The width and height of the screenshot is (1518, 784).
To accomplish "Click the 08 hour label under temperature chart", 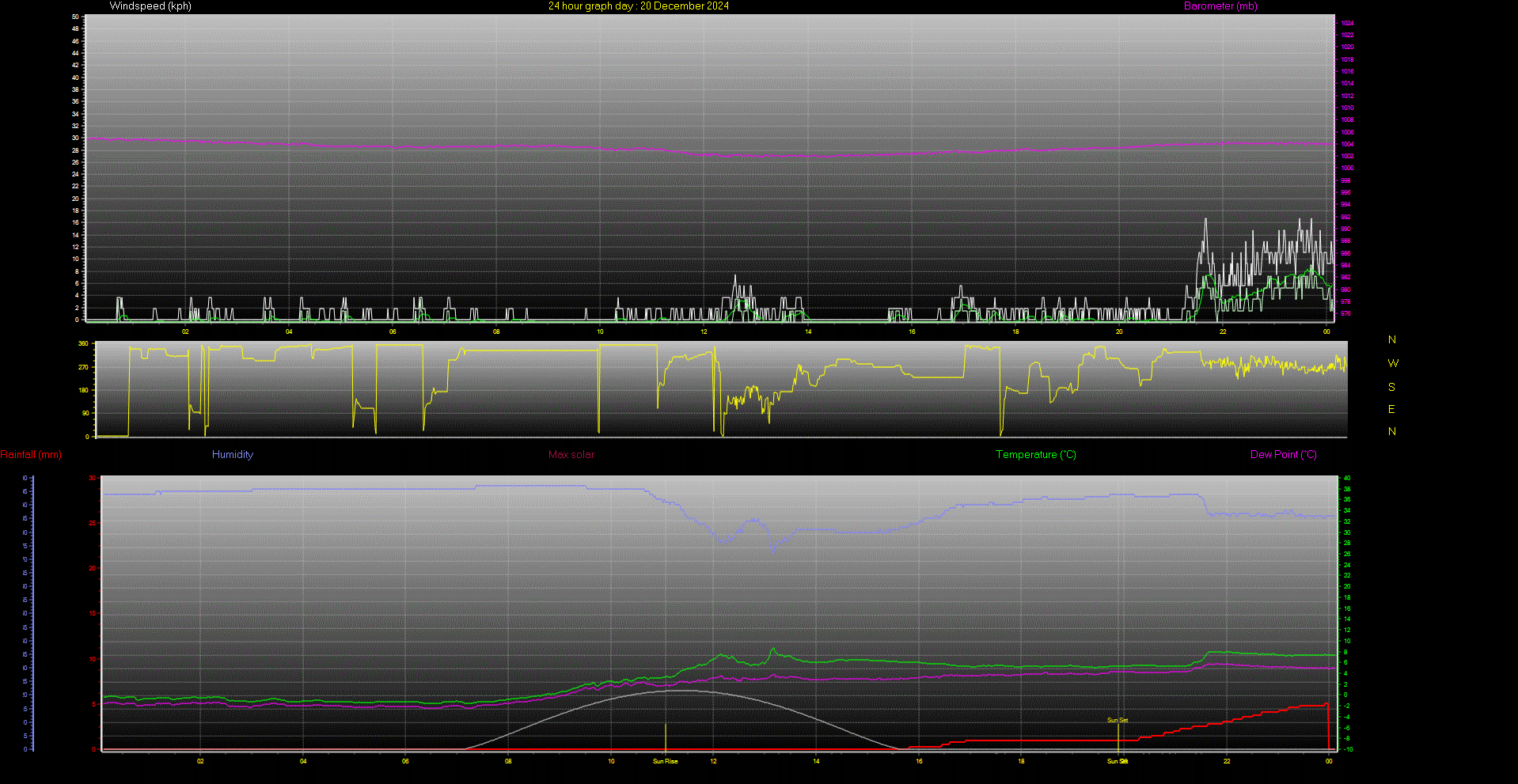I will tap(508, 762).
